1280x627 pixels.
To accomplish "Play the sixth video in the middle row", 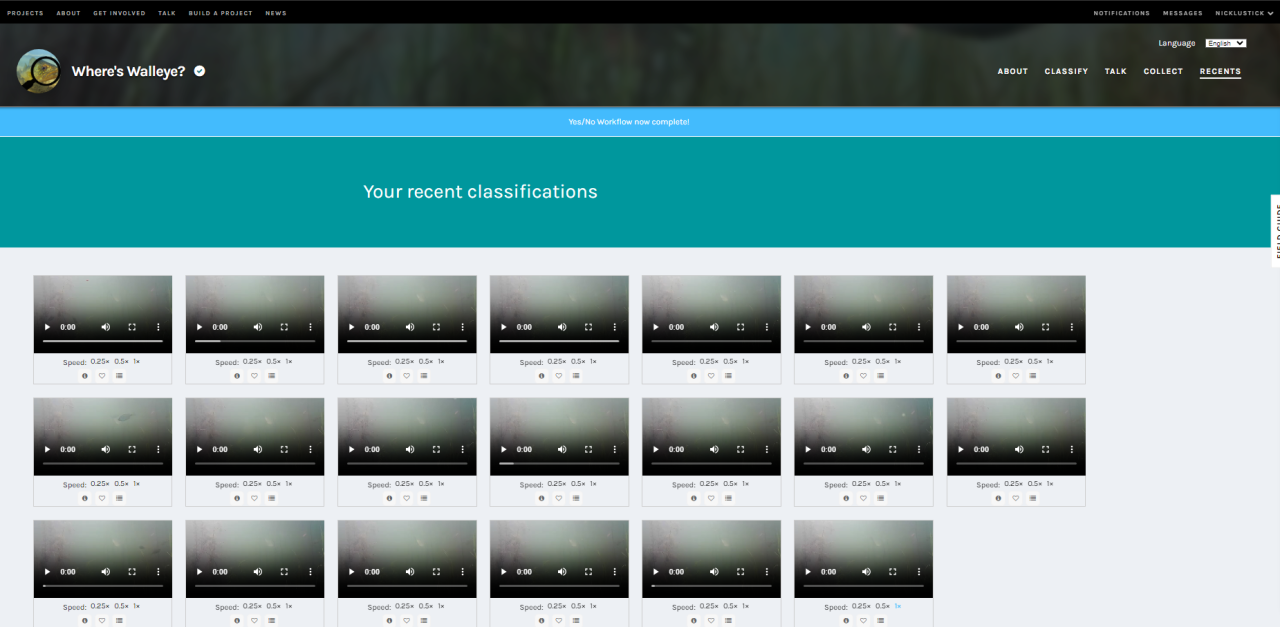I will 807,449.
